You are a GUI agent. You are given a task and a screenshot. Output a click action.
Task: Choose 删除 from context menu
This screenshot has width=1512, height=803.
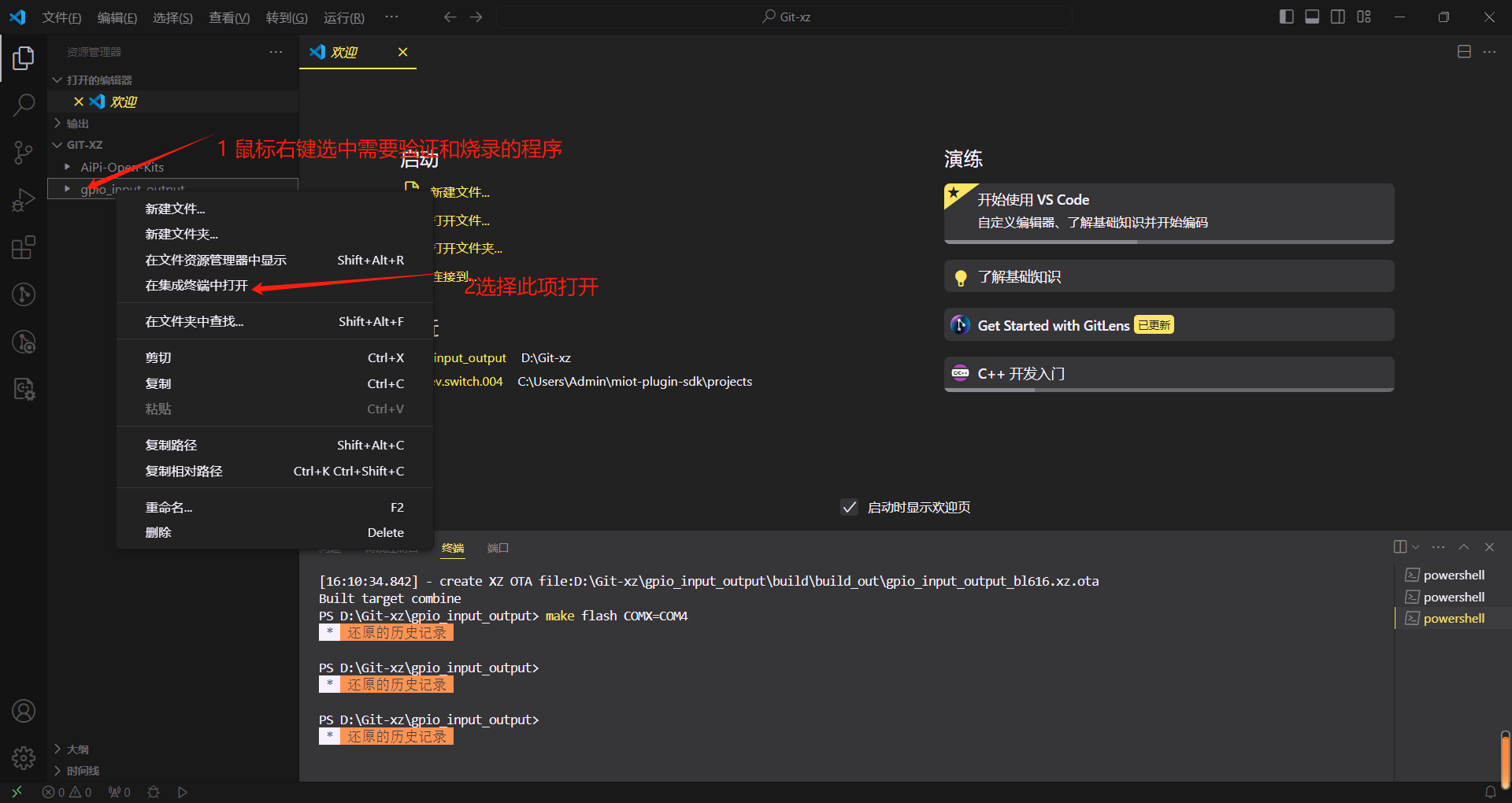point(275,532)
